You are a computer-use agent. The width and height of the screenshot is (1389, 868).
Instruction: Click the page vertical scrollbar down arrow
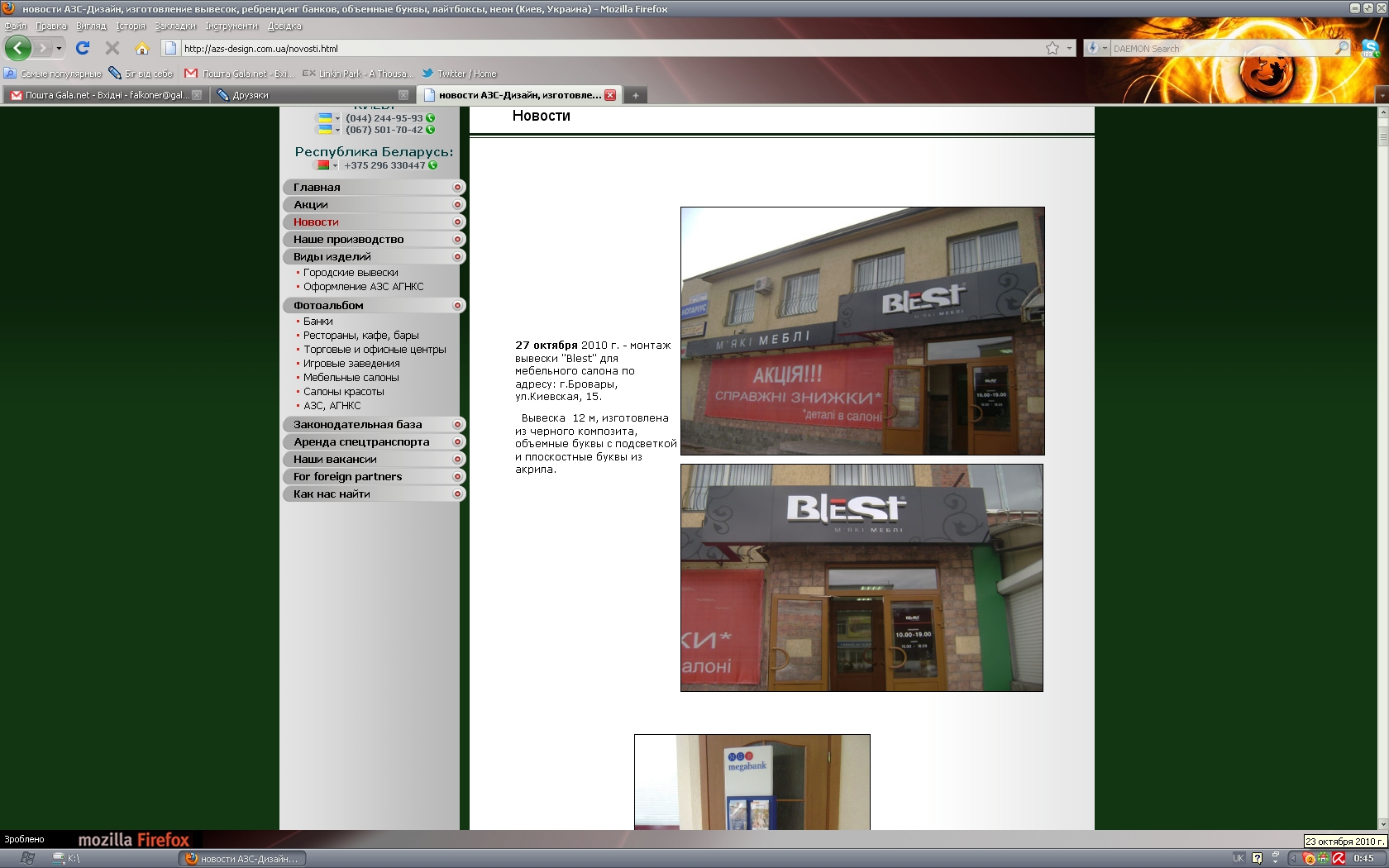1383,824
